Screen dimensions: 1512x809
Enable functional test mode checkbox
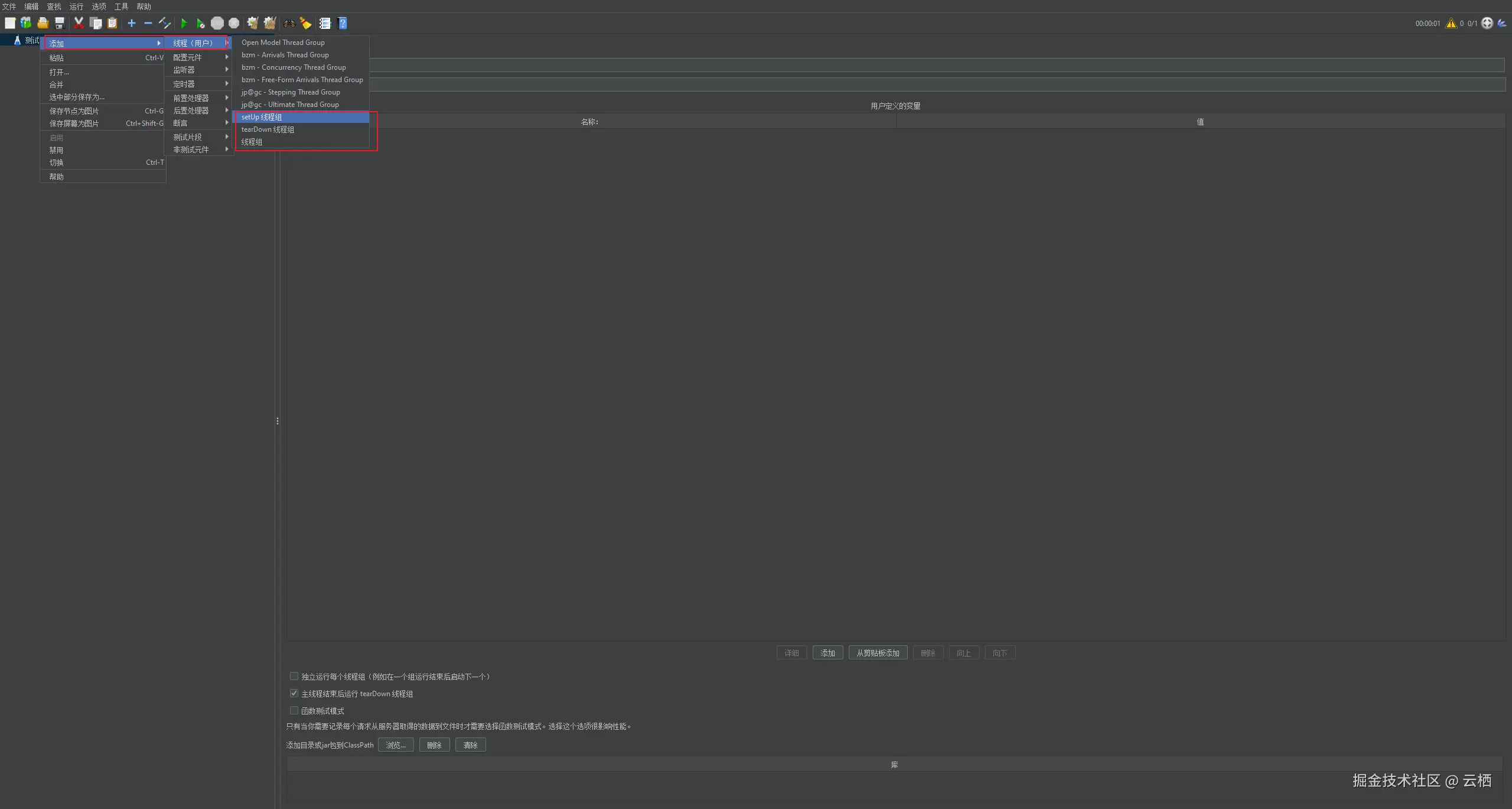(x=294, y=710)
